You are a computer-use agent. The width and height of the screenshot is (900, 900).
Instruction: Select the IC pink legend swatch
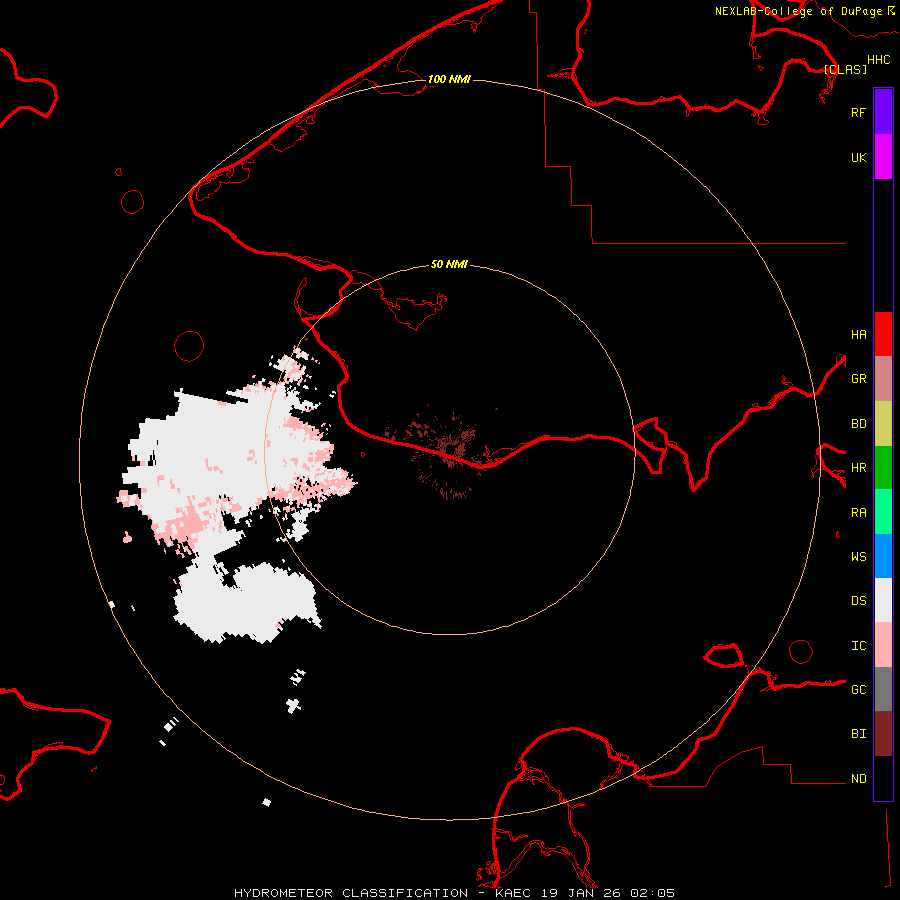[x=883, y=645]
